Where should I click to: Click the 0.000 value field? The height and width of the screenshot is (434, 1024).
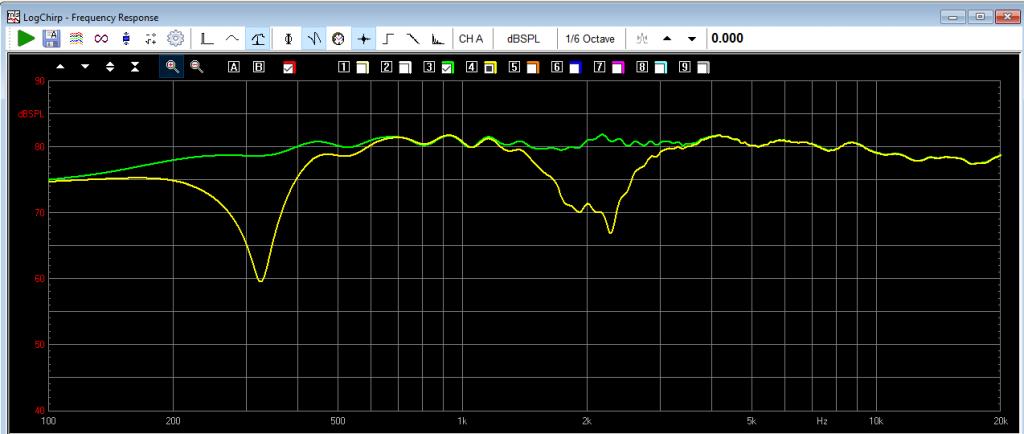(727, 39)
